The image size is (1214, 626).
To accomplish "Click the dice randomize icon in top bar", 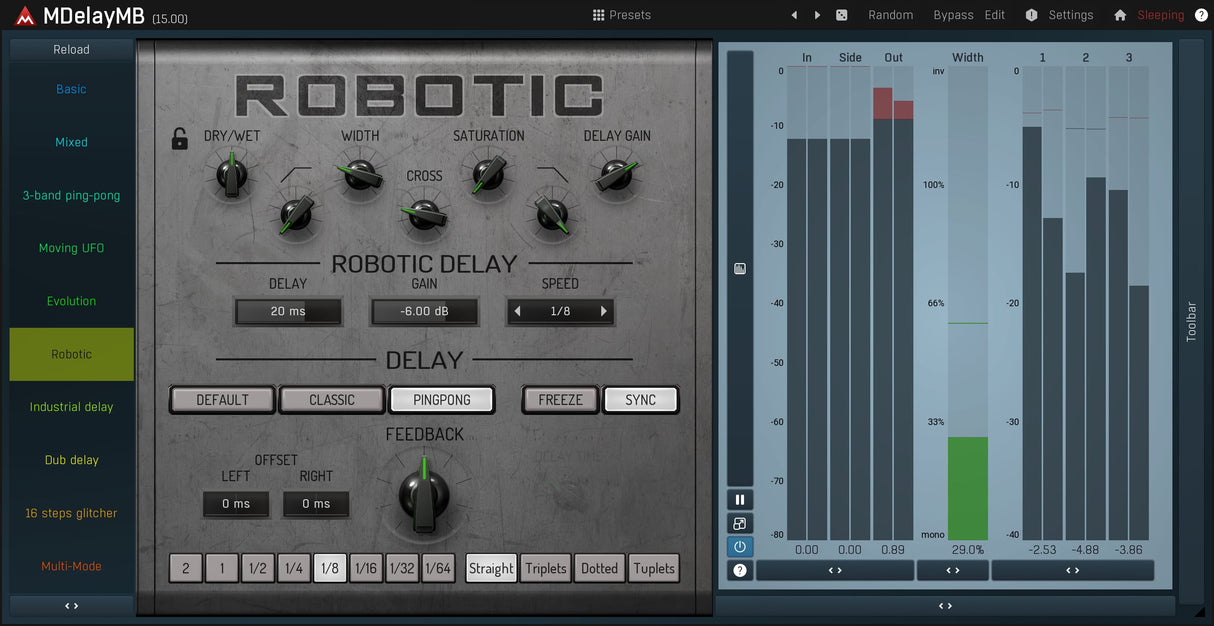I will point(842,15).
